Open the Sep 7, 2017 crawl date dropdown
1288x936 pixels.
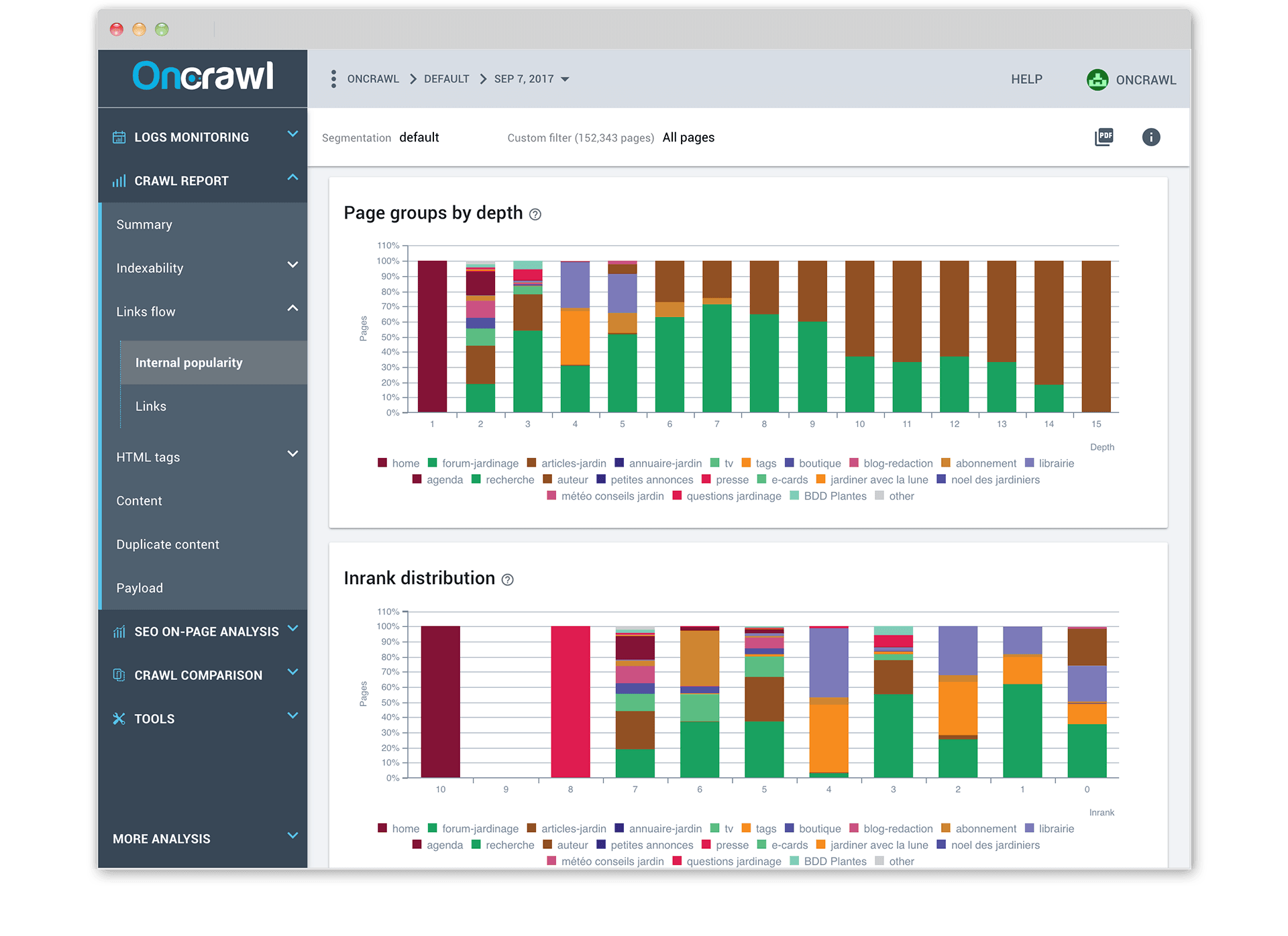531,79
